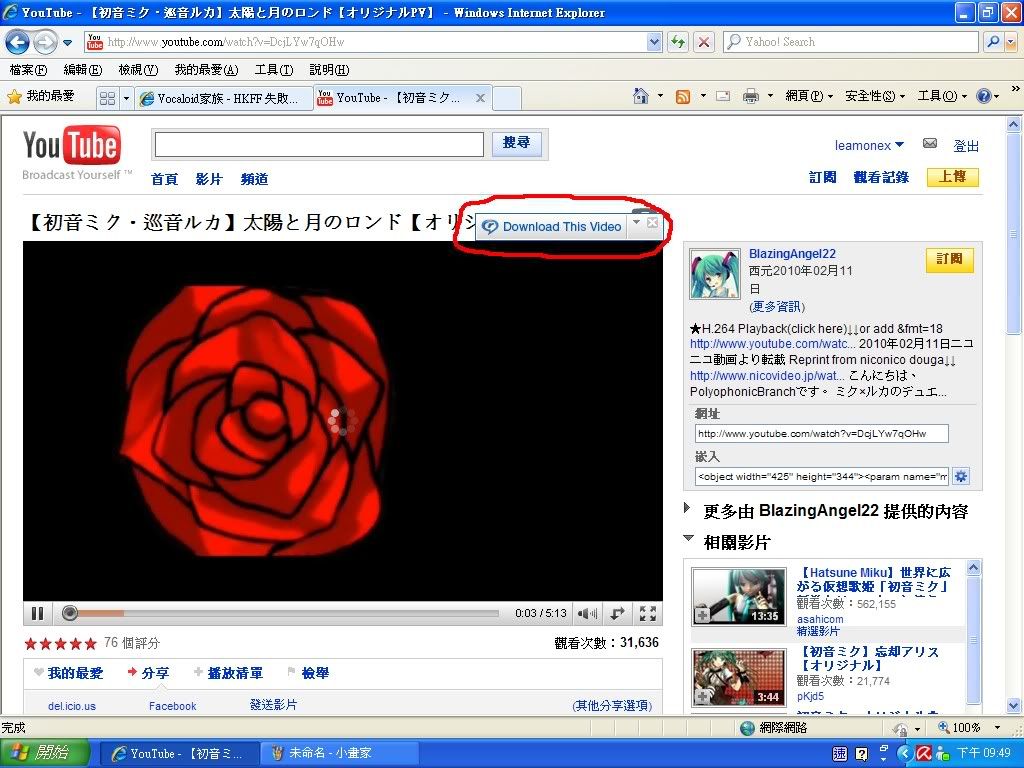Image resolution: width=1024 pixels, height=768 pixels.
Task: Enter fullscreen with the expand icon
Action: click(648, 613)
